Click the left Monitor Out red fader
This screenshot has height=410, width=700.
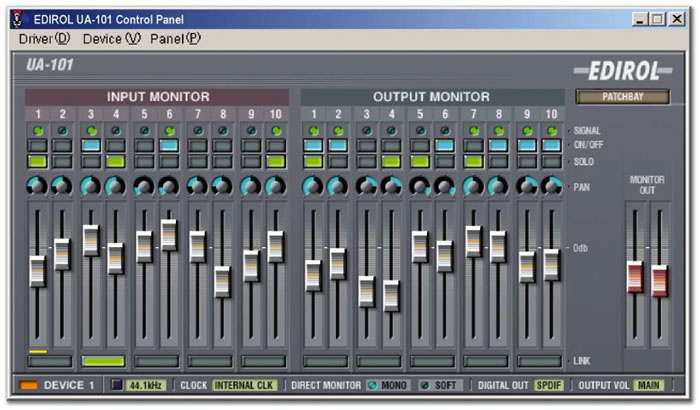[634, 277]
